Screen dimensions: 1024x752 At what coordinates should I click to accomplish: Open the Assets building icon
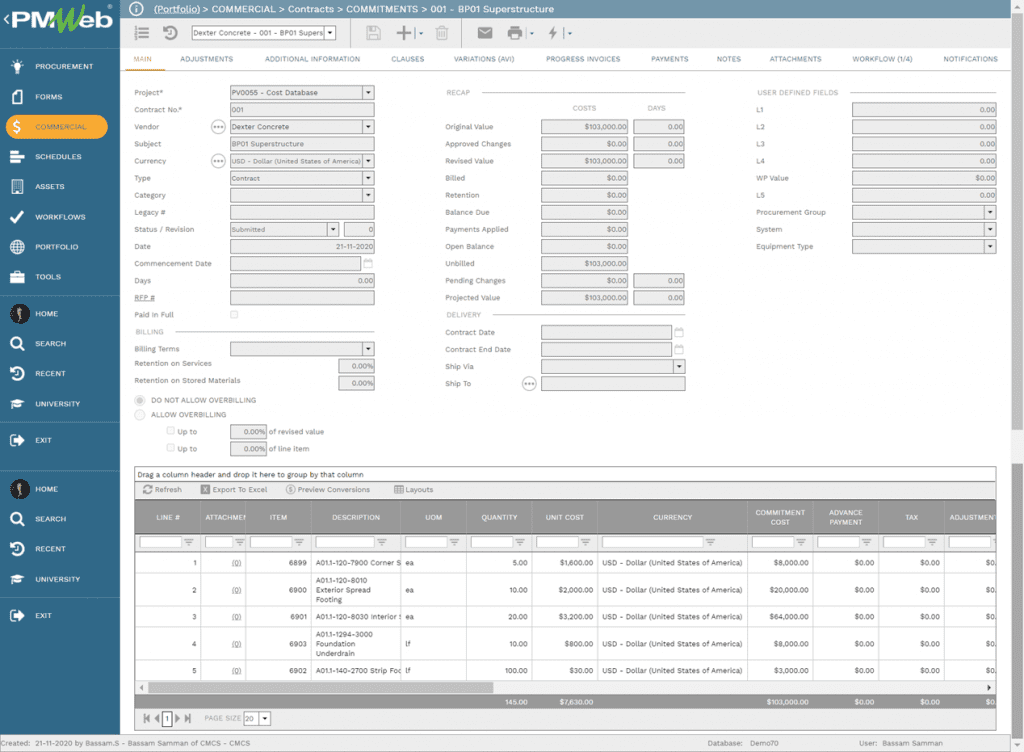(x=17, y=187)
